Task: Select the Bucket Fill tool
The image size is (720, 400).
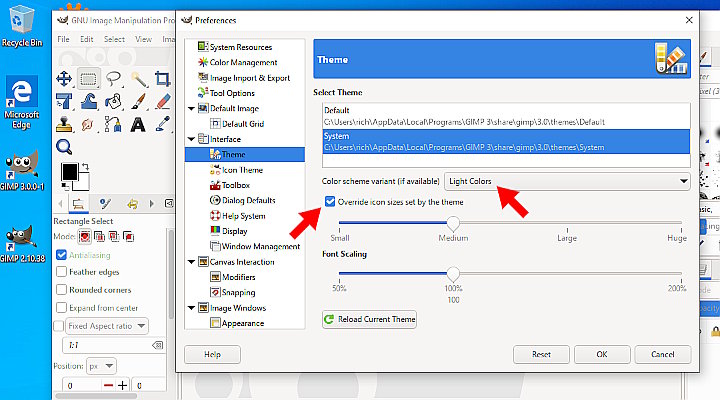Action: (113, 101)
